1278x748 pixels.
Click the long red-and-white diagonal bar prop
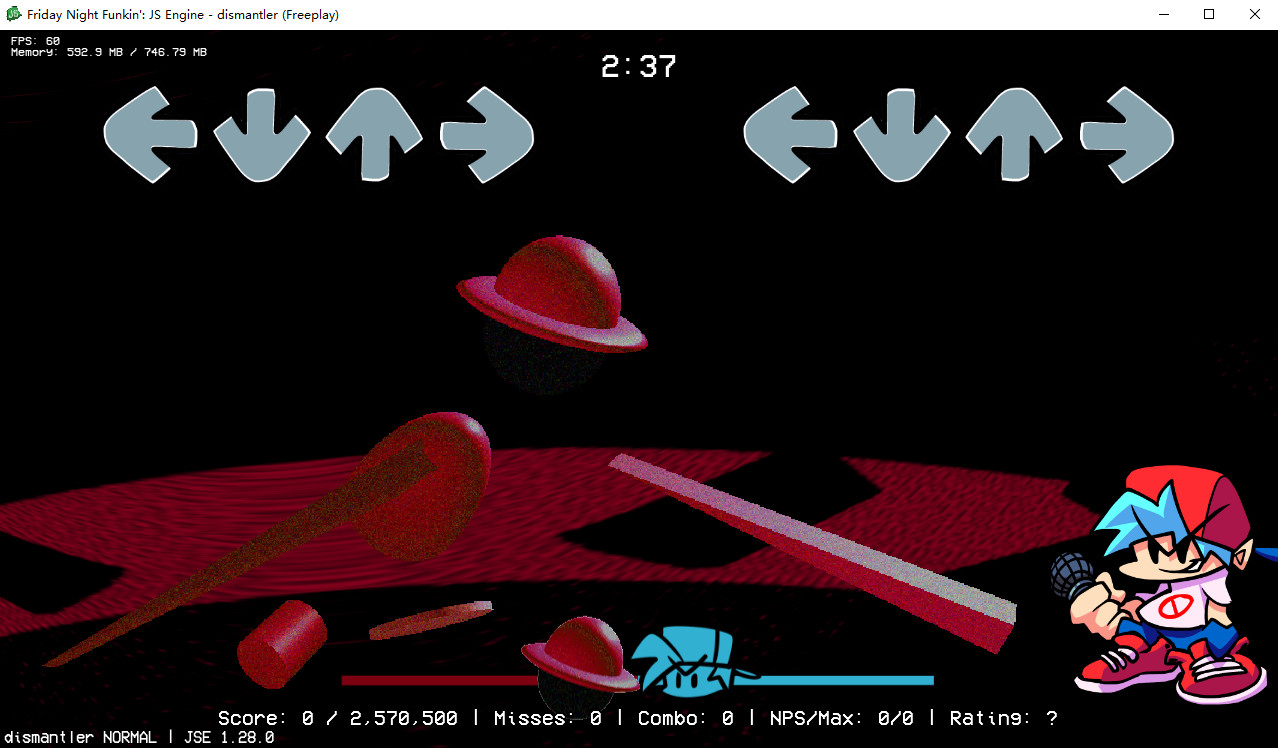pyautogui.click(x=812, y=552)
